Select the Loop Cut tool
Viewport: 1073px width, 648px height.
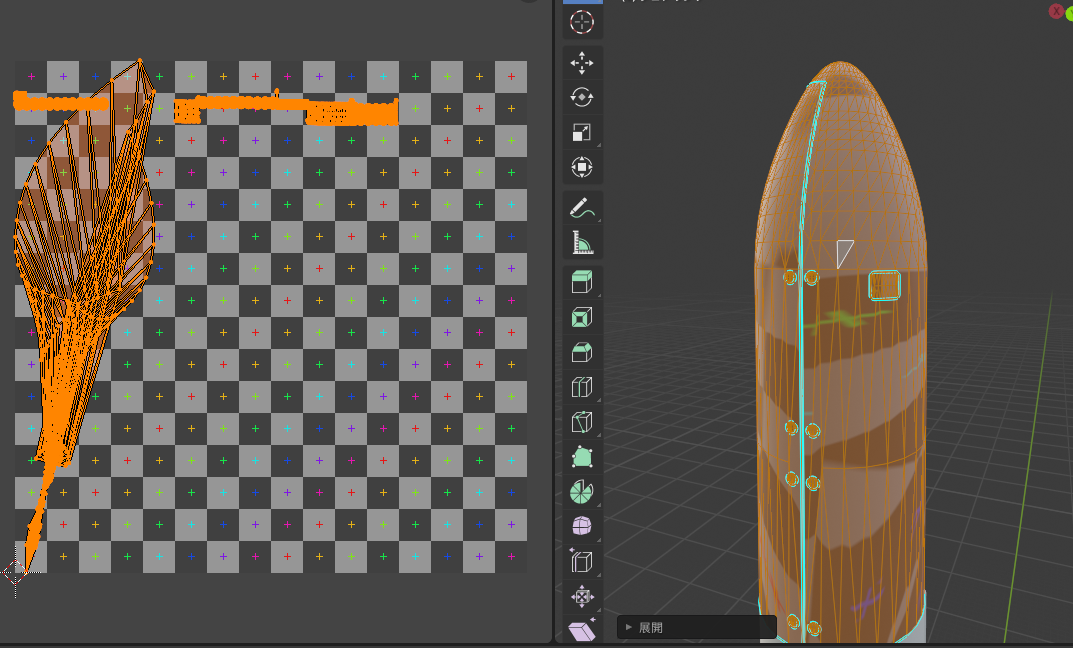(582, 387)
